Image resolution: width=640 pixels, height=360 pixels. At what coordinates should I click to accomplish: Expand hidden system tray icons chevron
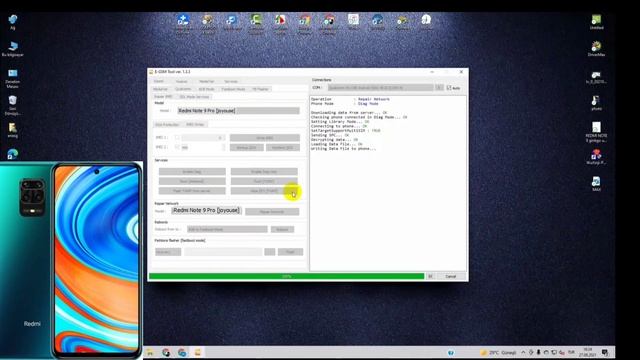(523, 352)
